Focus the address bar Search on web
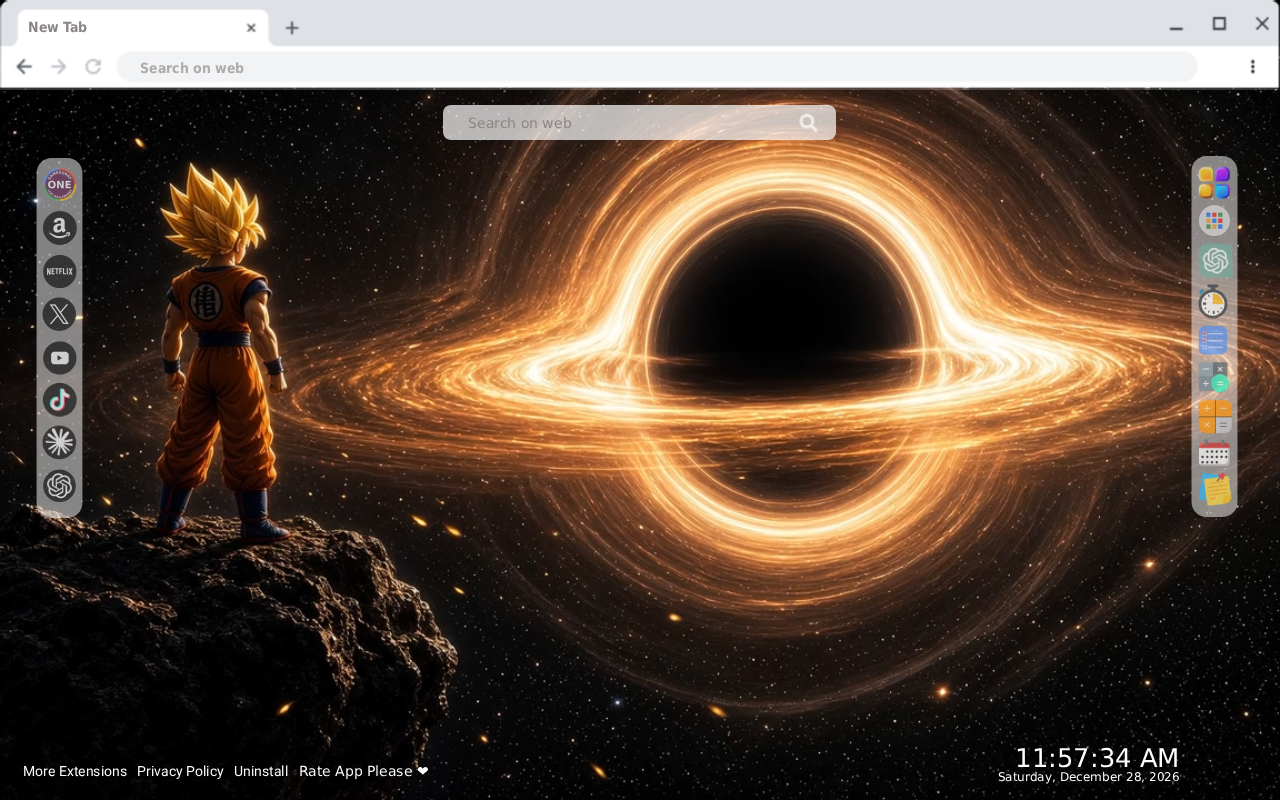Viewport: 1280px width, 800px height. tap(657, 67)
